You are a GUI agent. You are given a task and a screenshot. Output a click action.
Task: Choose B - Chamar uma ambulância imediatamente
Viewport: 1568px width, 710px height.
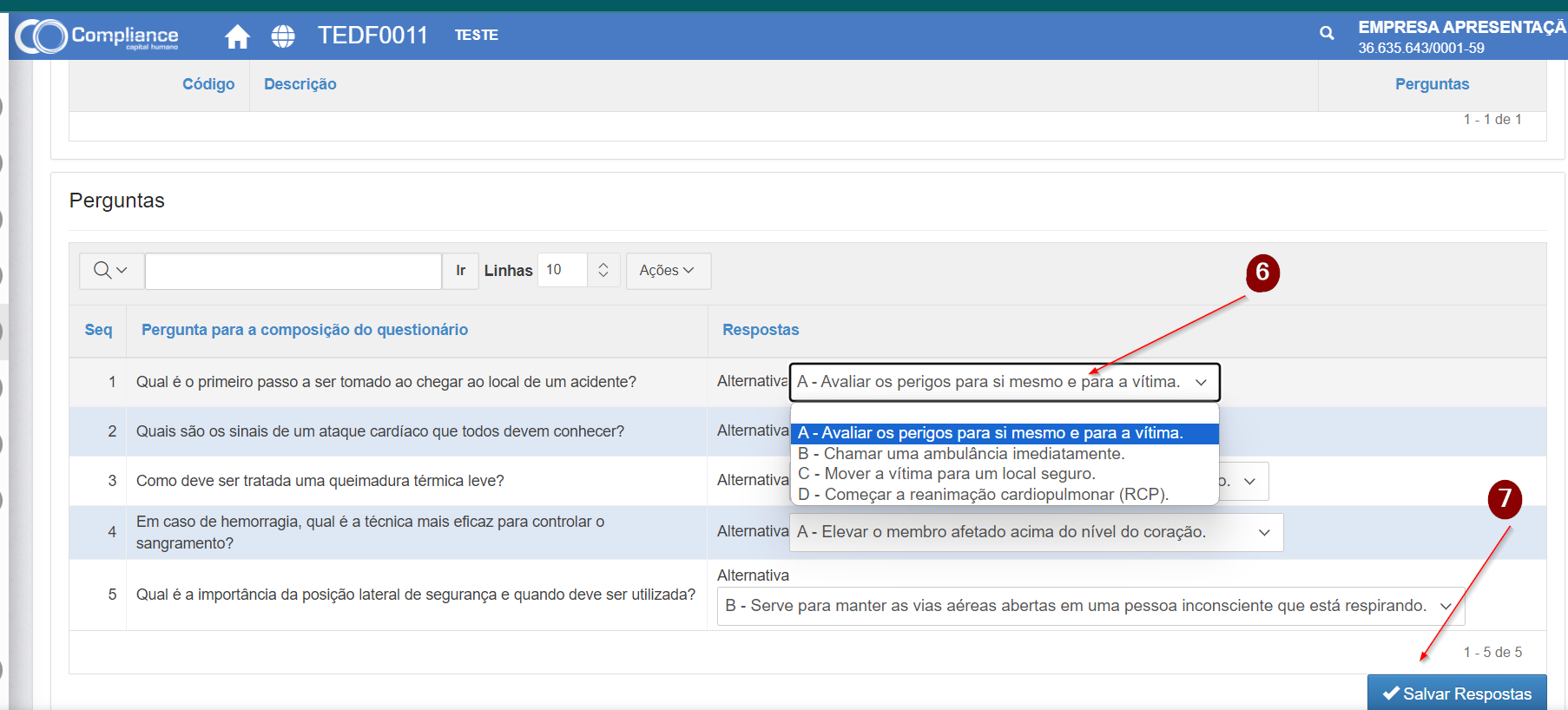[x=1005, y=454]
